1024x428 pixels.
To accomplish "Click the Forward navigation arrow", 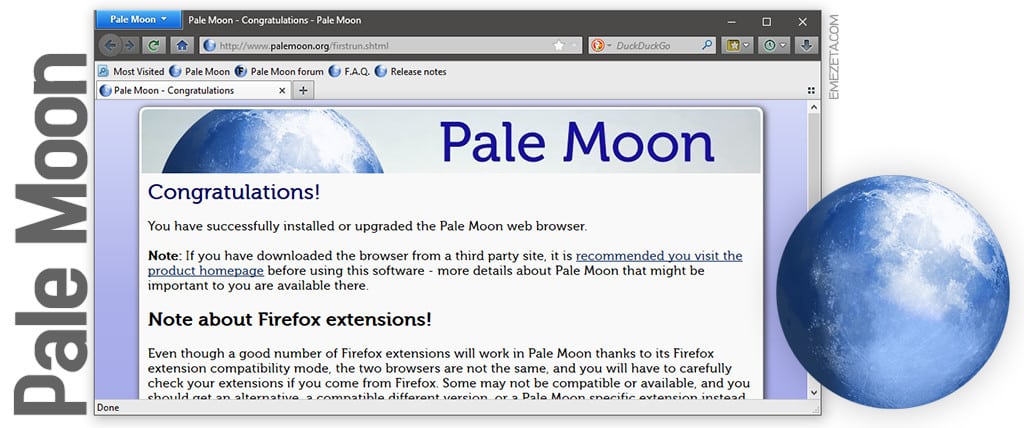I will click(x=129, y=45).
